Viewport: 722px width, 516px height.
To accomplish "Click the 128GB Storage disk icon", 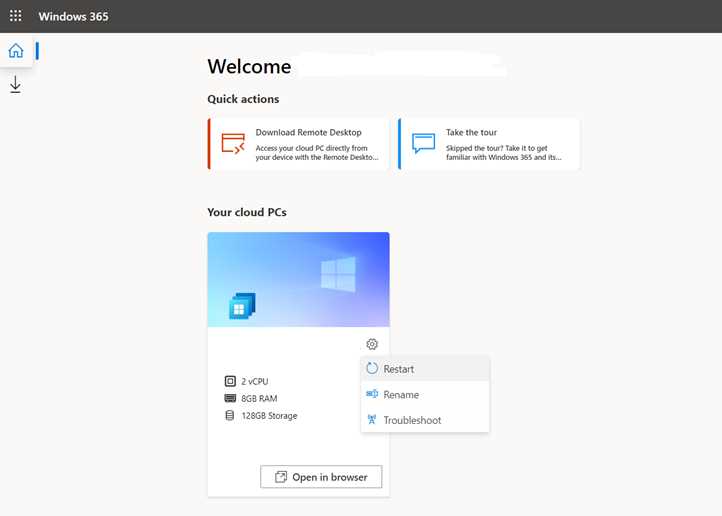I will pyautogui.click(x=230, y=415).
